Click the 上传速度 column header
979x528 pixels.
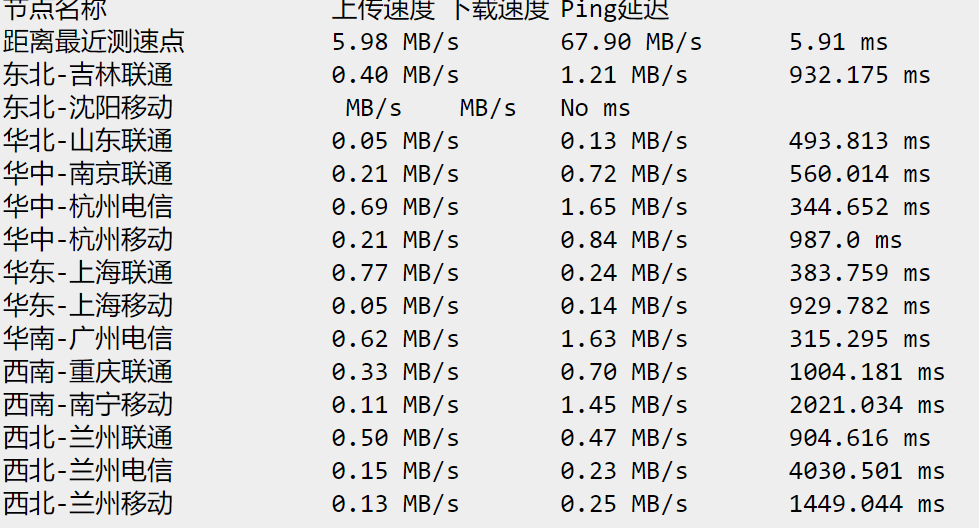383,10
